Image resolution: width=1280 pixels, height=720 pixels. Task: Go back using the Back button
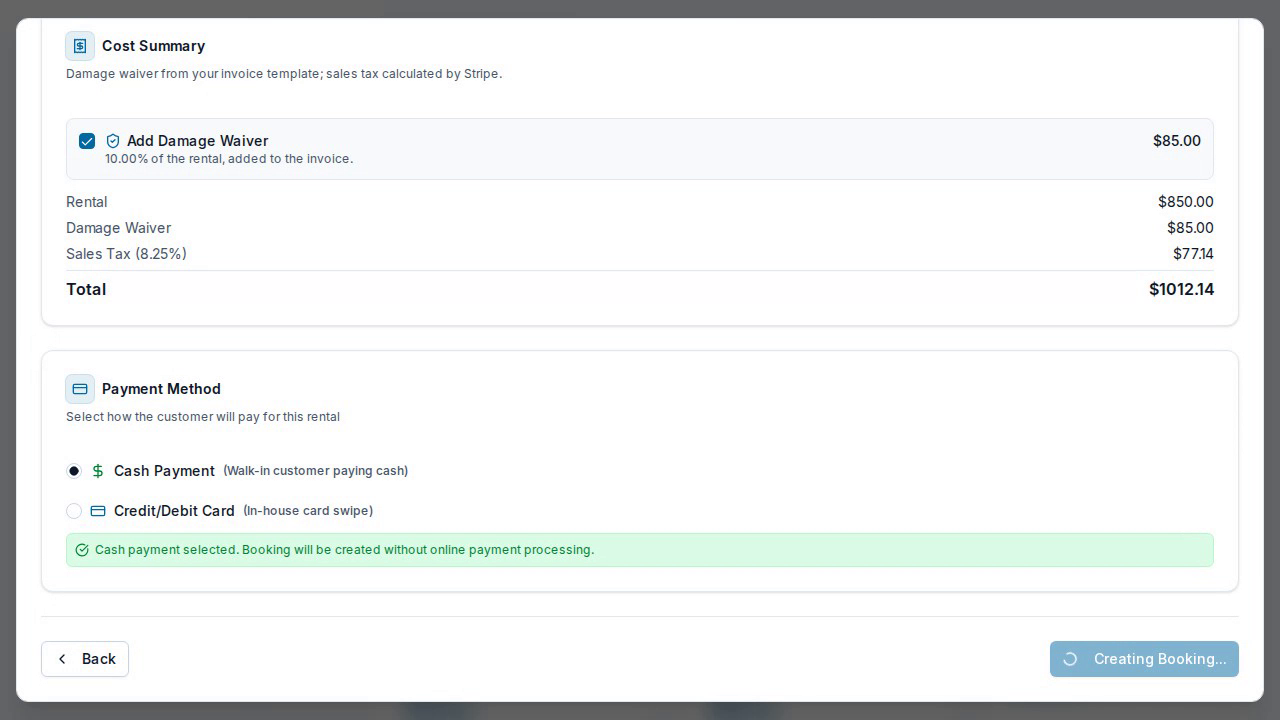[x=85, y=659]
